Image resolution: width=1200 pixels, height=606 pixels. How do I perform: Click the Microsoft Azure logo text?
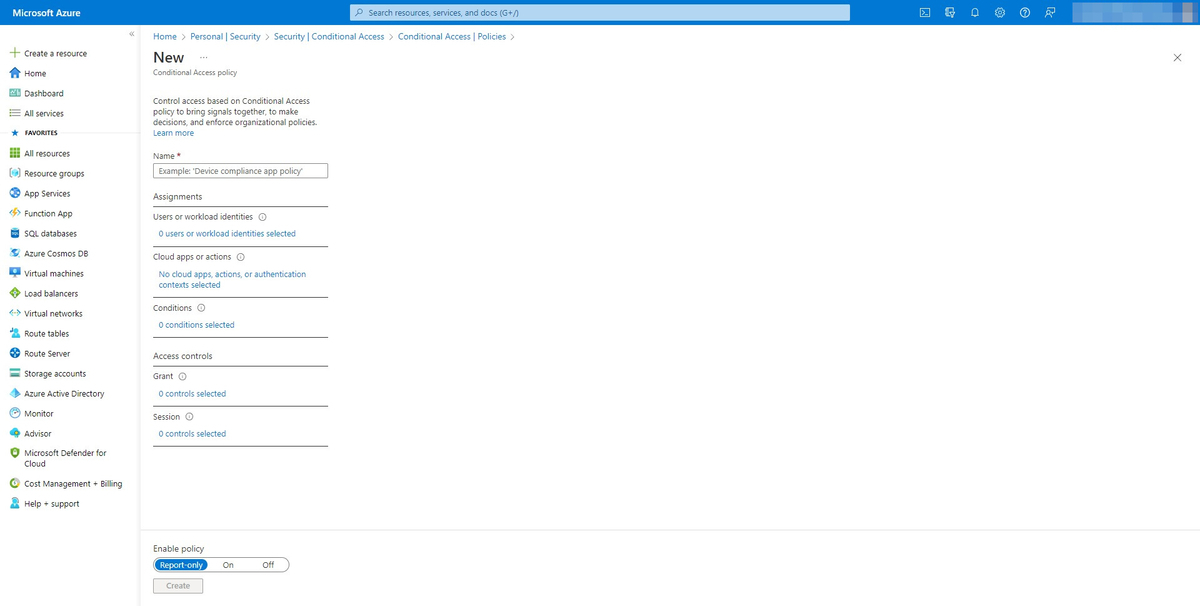pyautogui.click(x=47, y=13)
